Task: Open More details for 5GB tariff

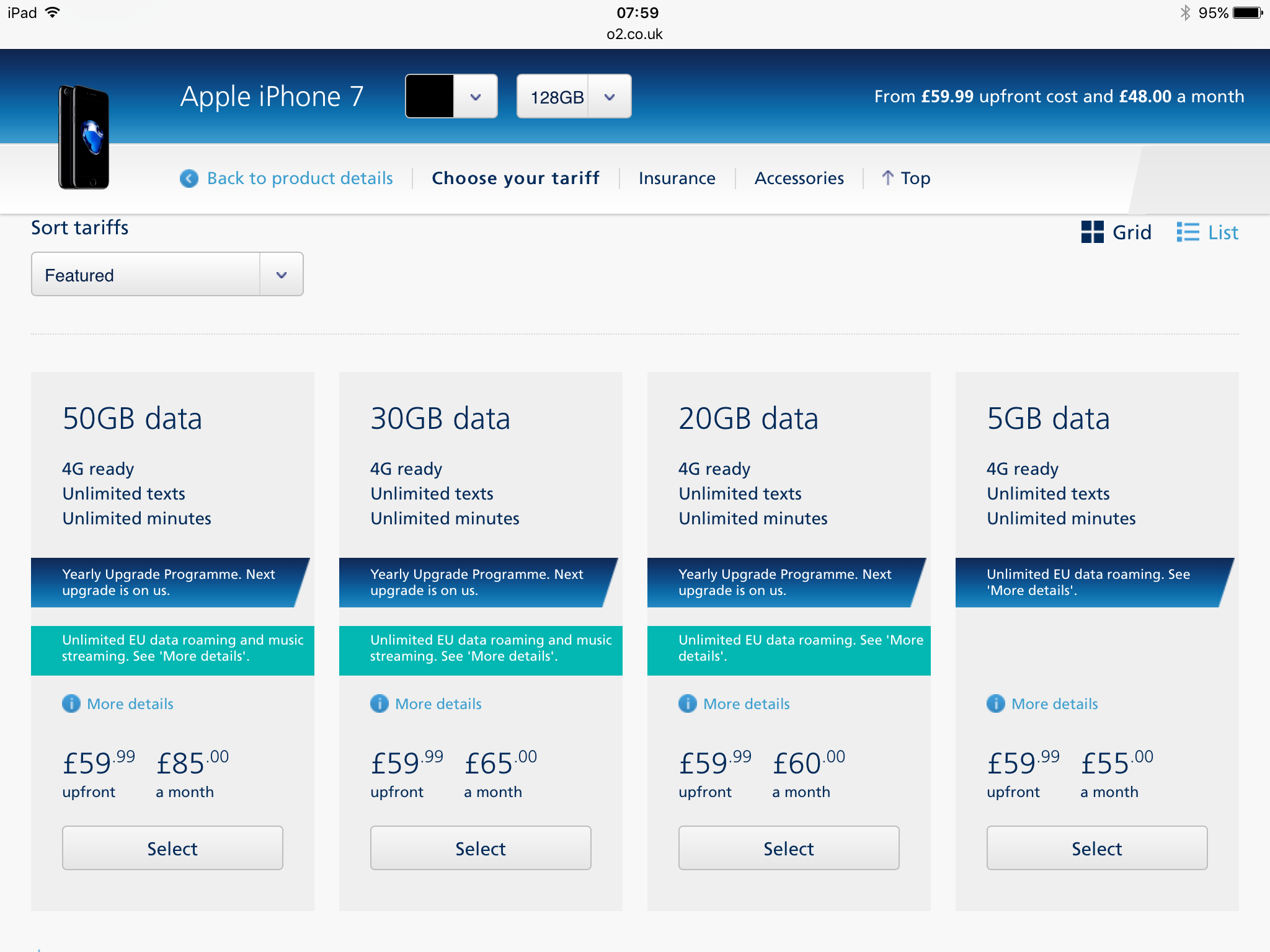Action: [1042, 703]
